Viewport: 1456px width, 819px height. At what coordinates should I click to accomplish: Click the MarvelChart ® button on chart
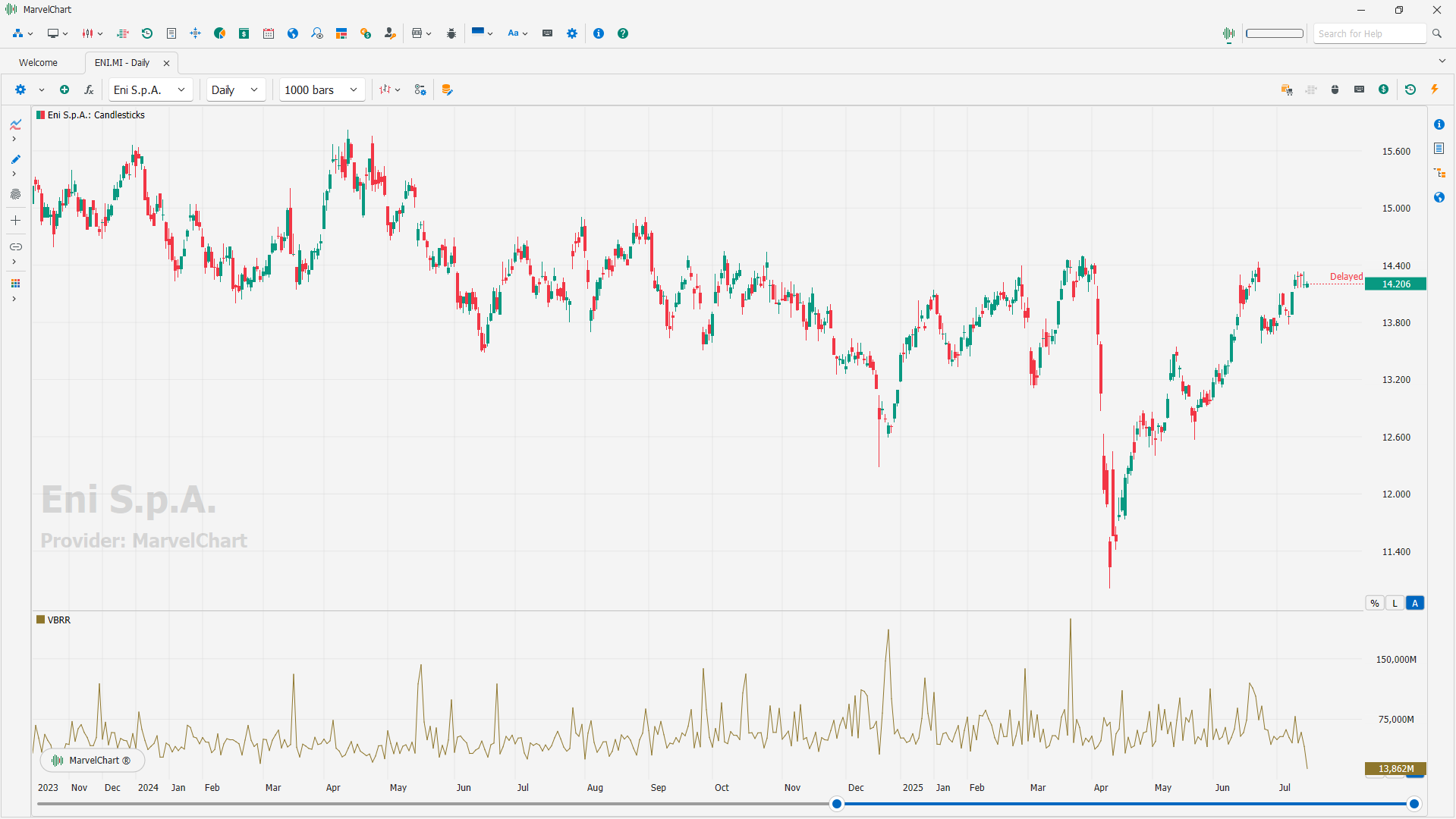pyautogui.click(x=92, y=761)
